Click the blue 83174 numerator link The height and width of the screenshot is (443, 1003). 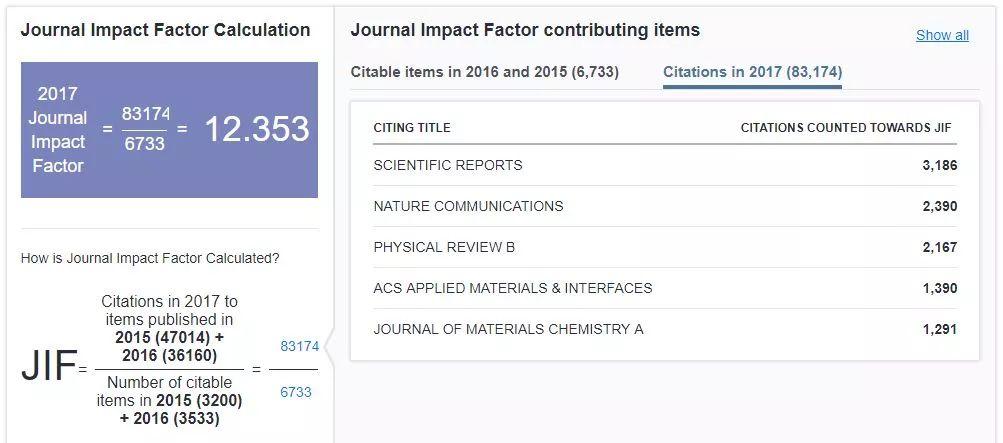(x=299, y=346)
